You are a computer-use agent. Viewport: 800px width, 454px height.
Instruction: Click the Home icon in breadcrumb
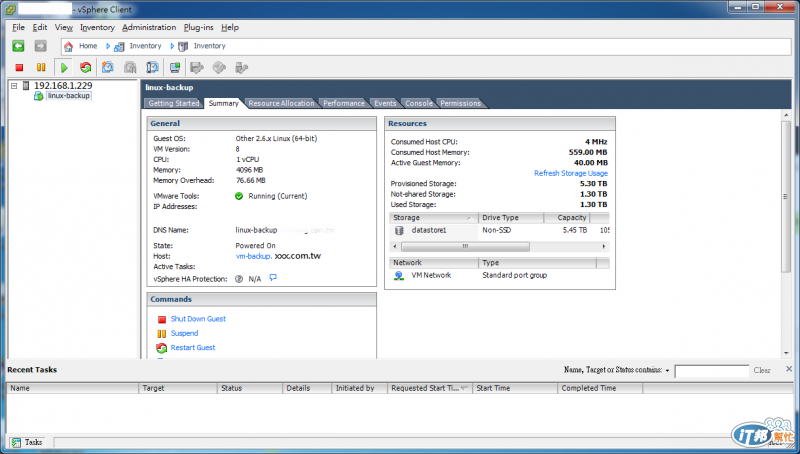[x=68, y=46]
